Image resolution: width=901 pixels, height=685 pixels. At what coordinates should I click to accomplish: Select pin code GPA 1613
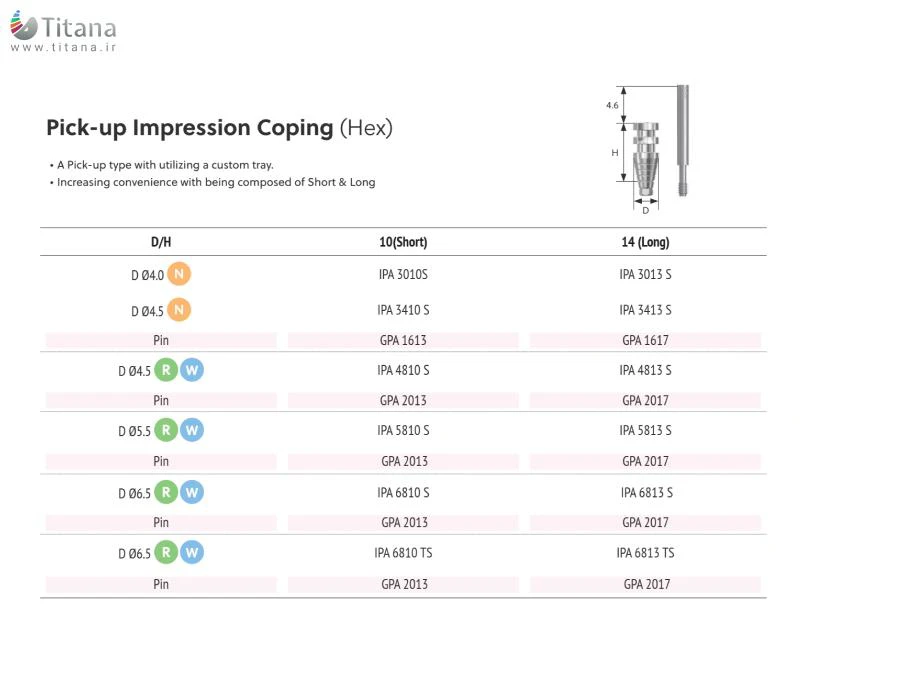coord(403,340)
